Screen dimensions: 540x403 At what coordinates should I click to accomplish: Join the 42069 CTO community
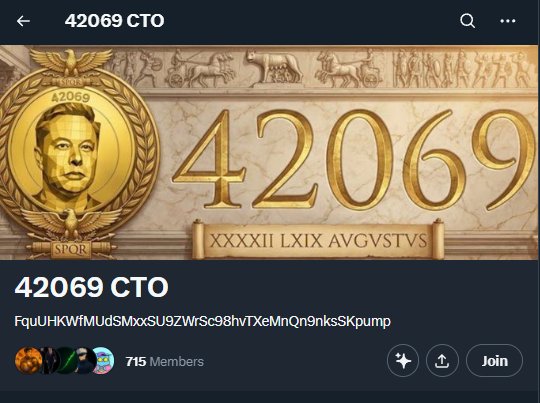coord(495,361)
